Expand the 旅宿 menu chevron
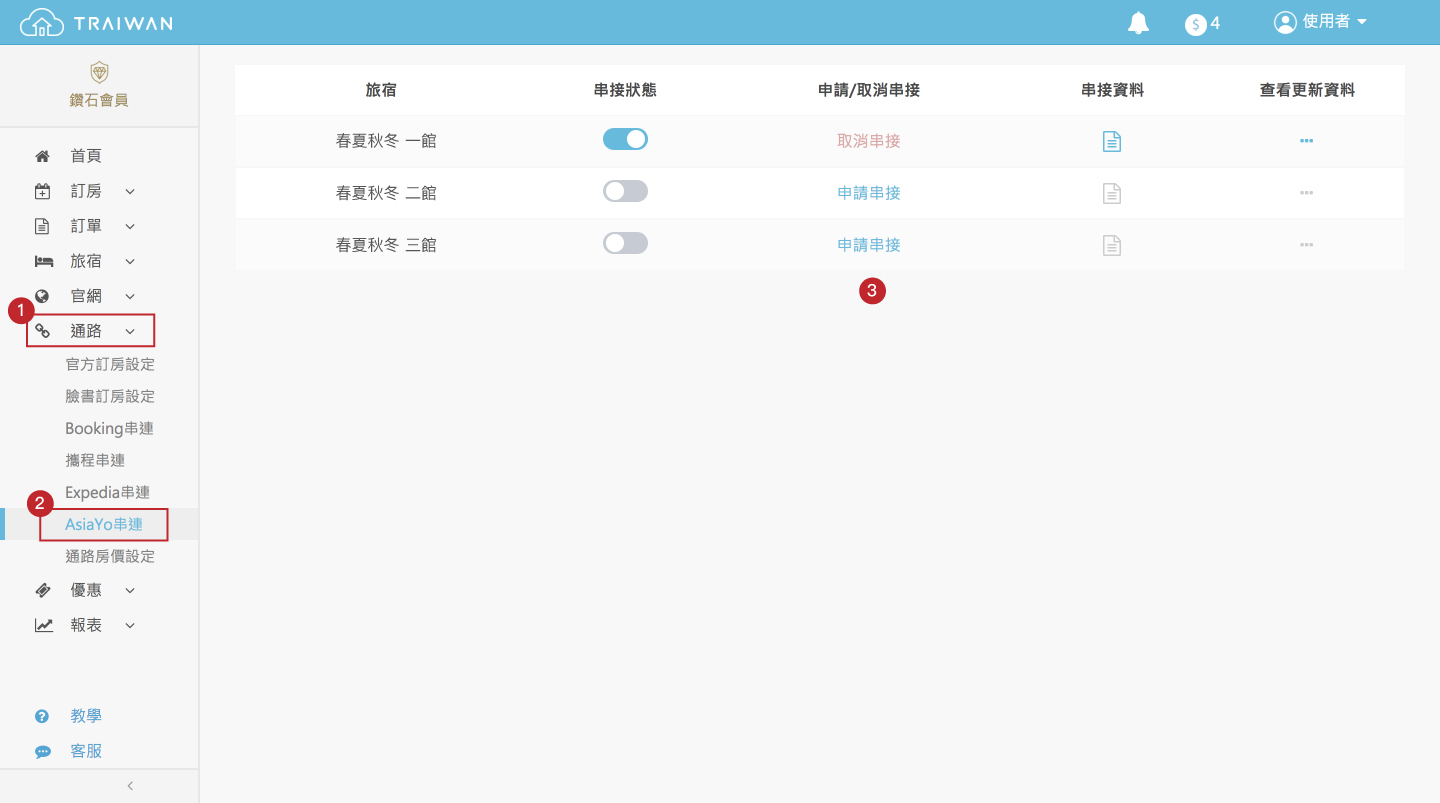Image resolution: width=1440 pixels, height=803 pixels. tap(130, 261)
